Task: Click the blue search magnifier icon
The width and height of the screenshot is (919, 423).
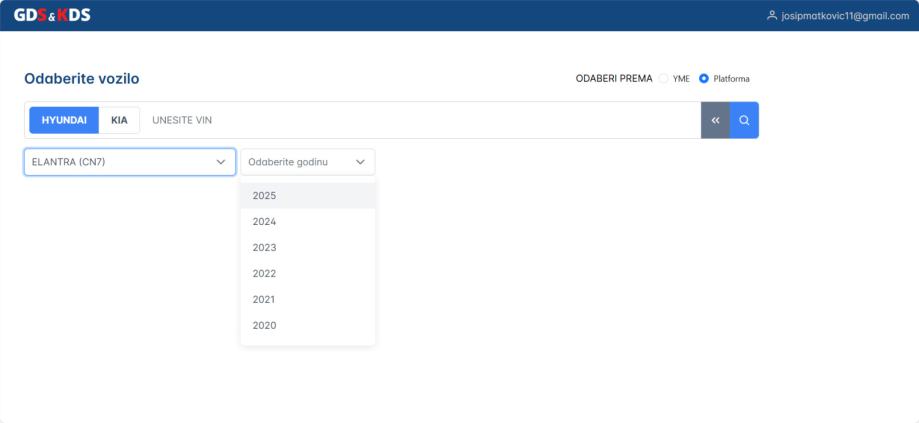Action: 744,120
